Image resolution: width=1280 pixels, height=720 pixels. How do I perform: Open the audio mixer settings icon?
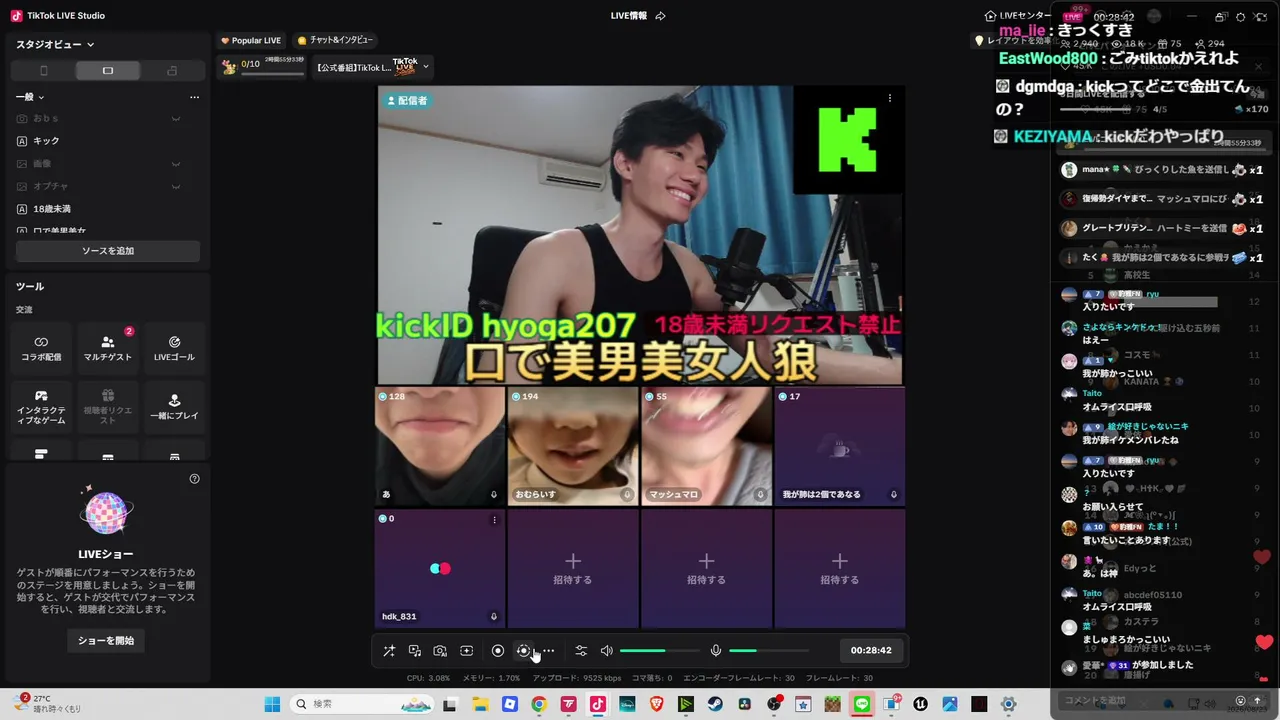pyautogui.click(x=581, y=651)
